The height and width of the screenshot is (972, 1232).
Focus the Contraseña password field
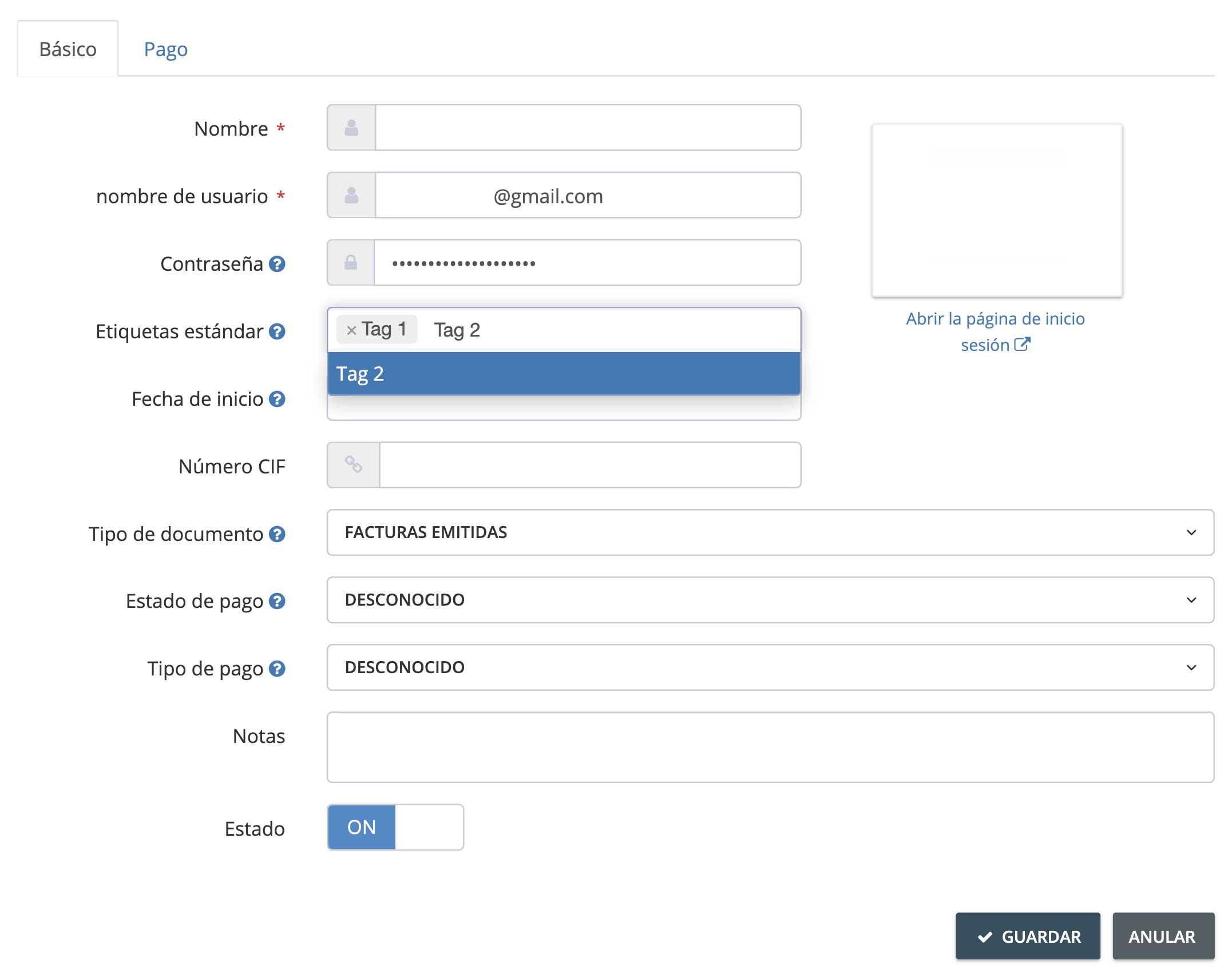tap(587, 263)
